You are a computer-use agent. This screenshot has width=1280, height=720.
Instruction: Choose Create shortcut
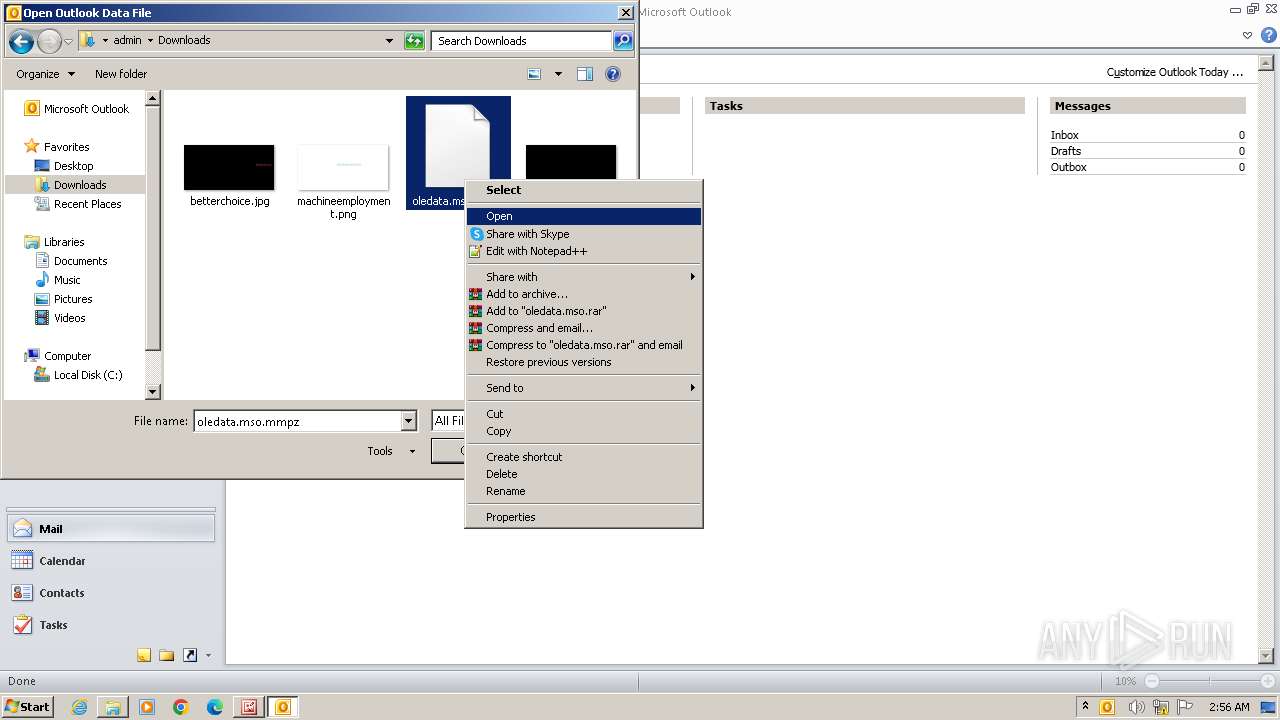584,457
